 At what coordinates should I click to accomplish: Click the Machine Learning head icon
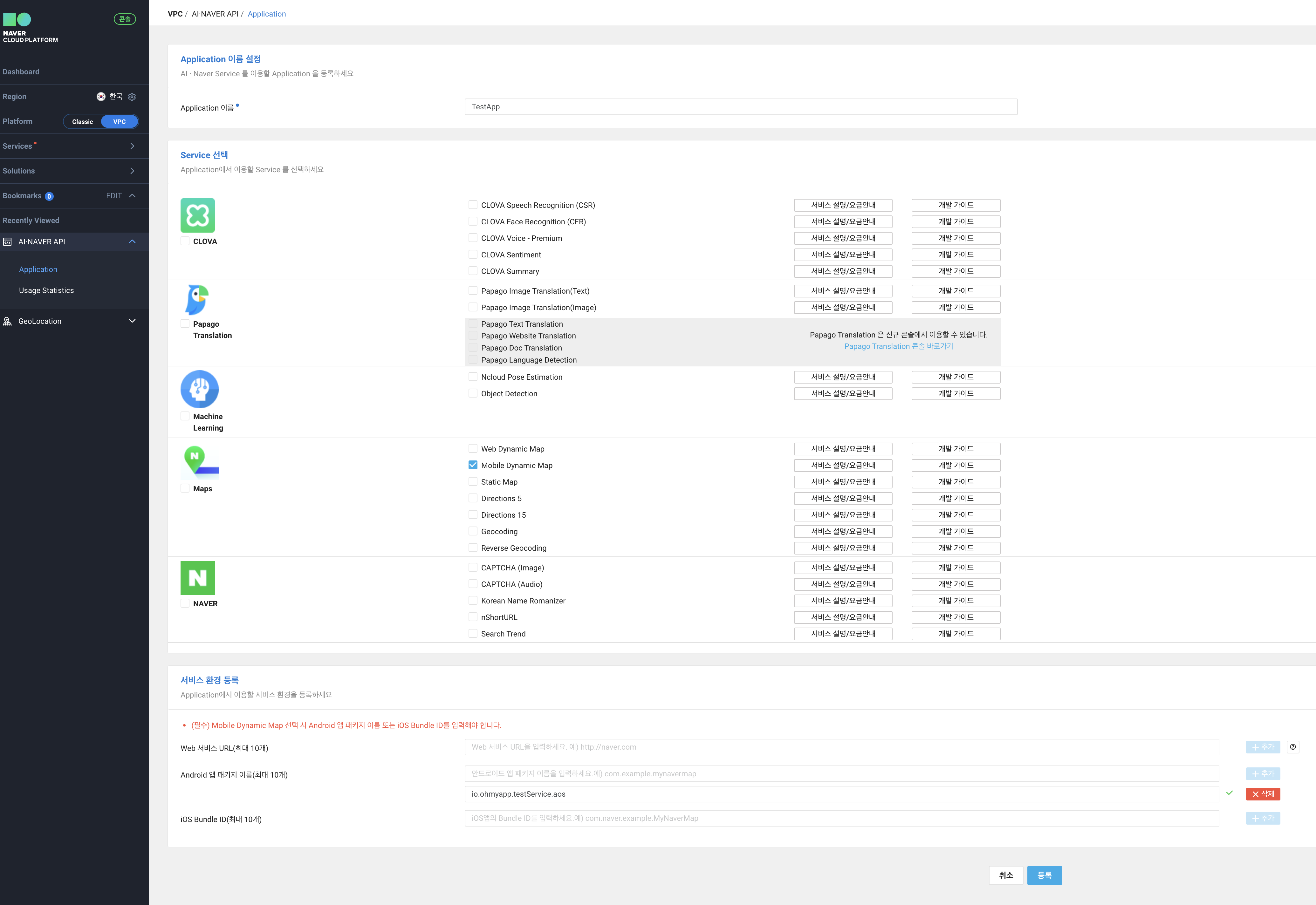[x=199, y=389]
